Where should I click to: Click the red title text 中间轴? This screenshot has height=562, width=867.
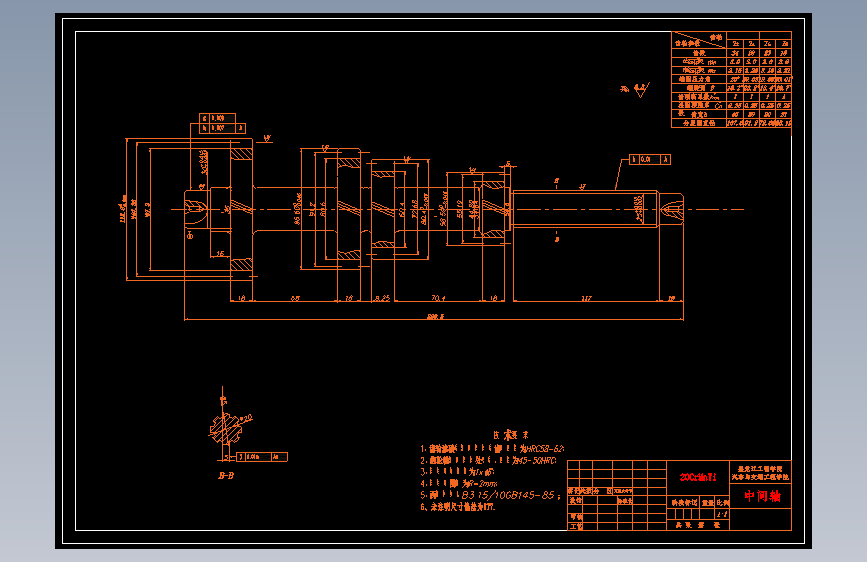(762, 496)
